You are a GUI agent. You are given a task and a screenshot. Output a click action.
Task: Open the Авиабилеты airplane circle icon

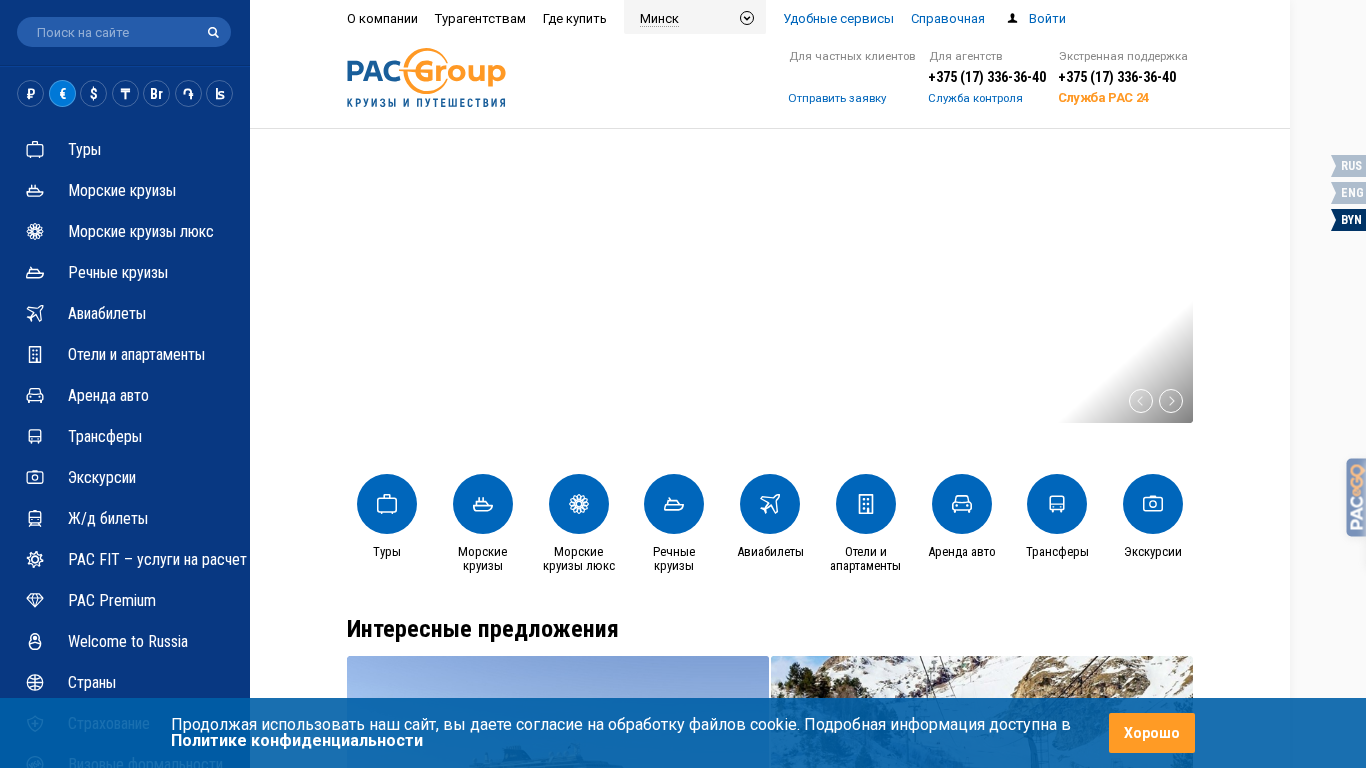[770, 504]
